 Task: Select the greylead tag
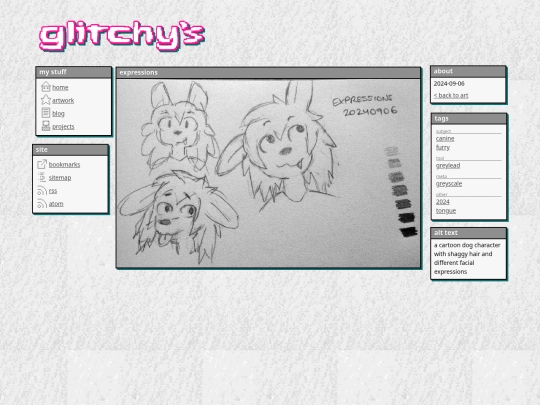coord(448,166)
